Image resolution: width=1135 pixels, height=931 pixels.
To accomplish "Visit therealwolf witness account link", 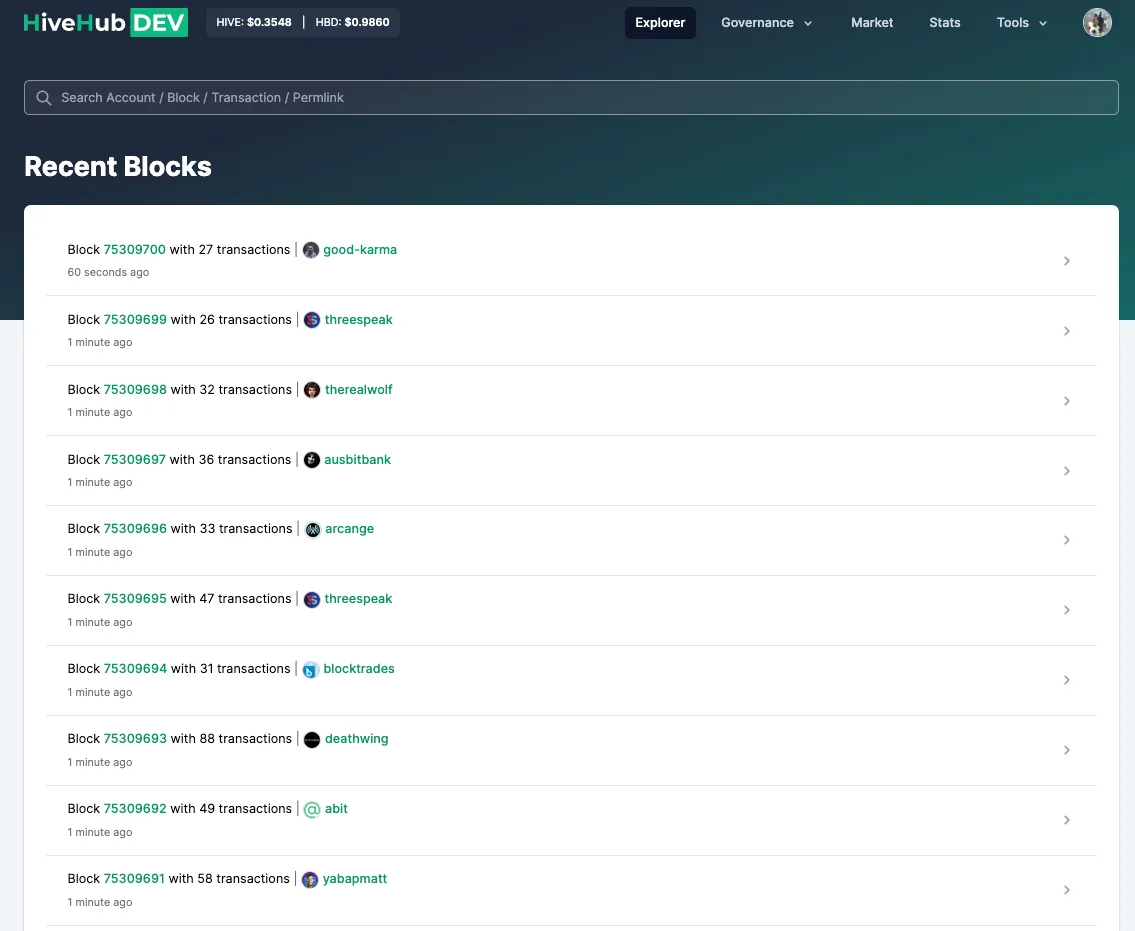I will [x=358, y=389].
